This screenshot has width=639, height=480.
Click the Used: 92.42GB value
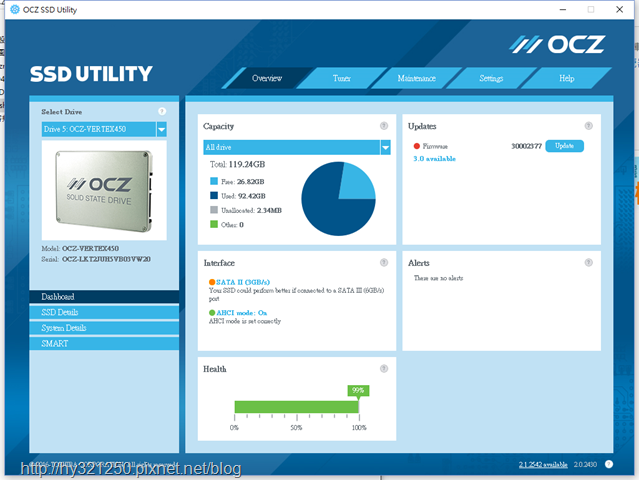coord(251,196)
